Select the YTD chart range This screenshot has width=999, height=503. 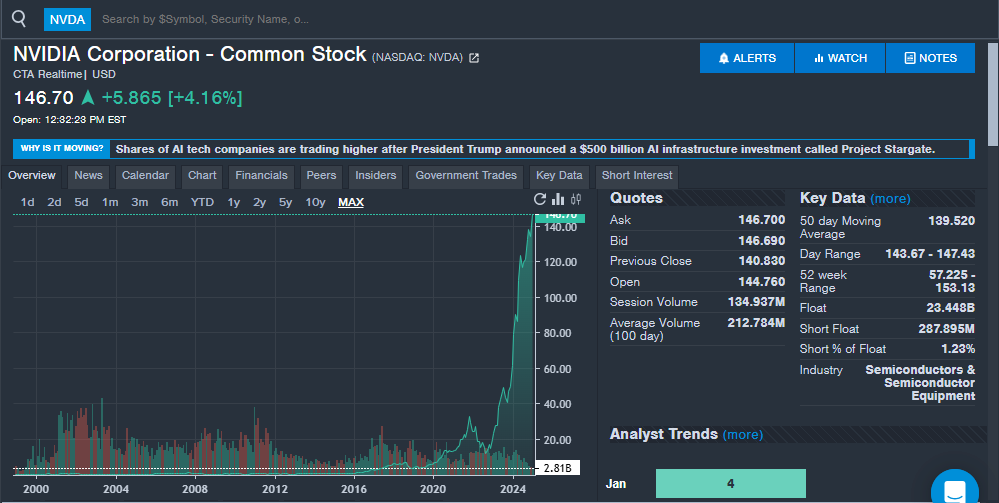[x=202, y=202]
